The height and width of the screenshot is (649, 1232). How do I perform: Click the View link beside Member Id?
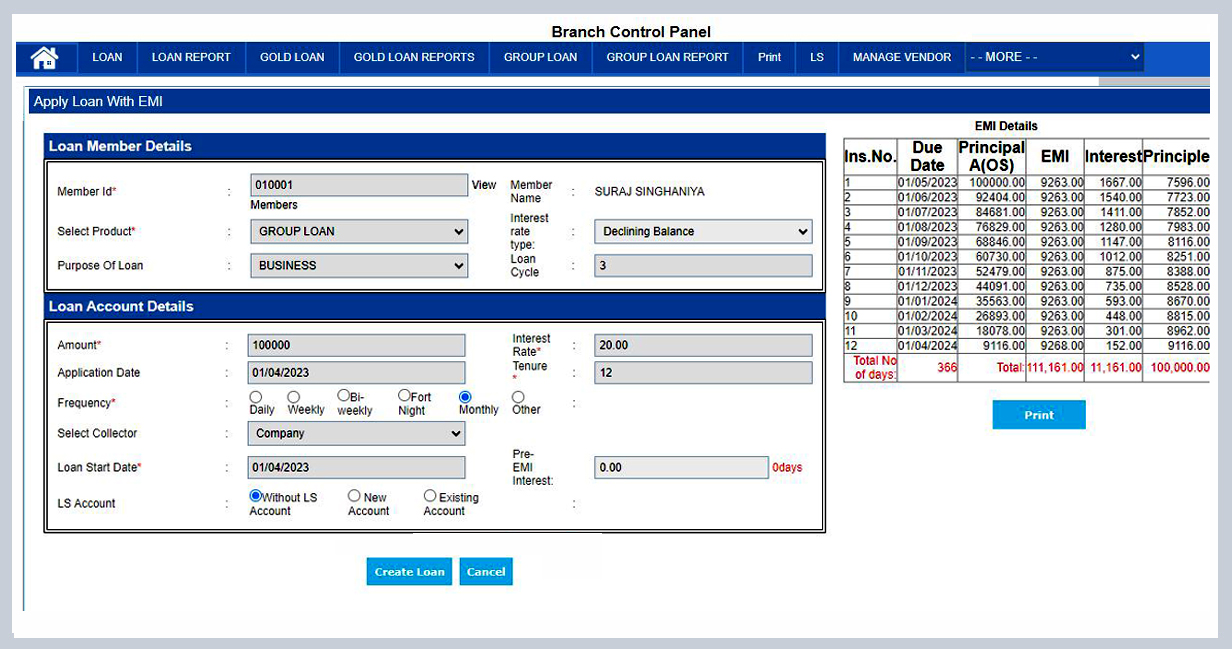483,184
